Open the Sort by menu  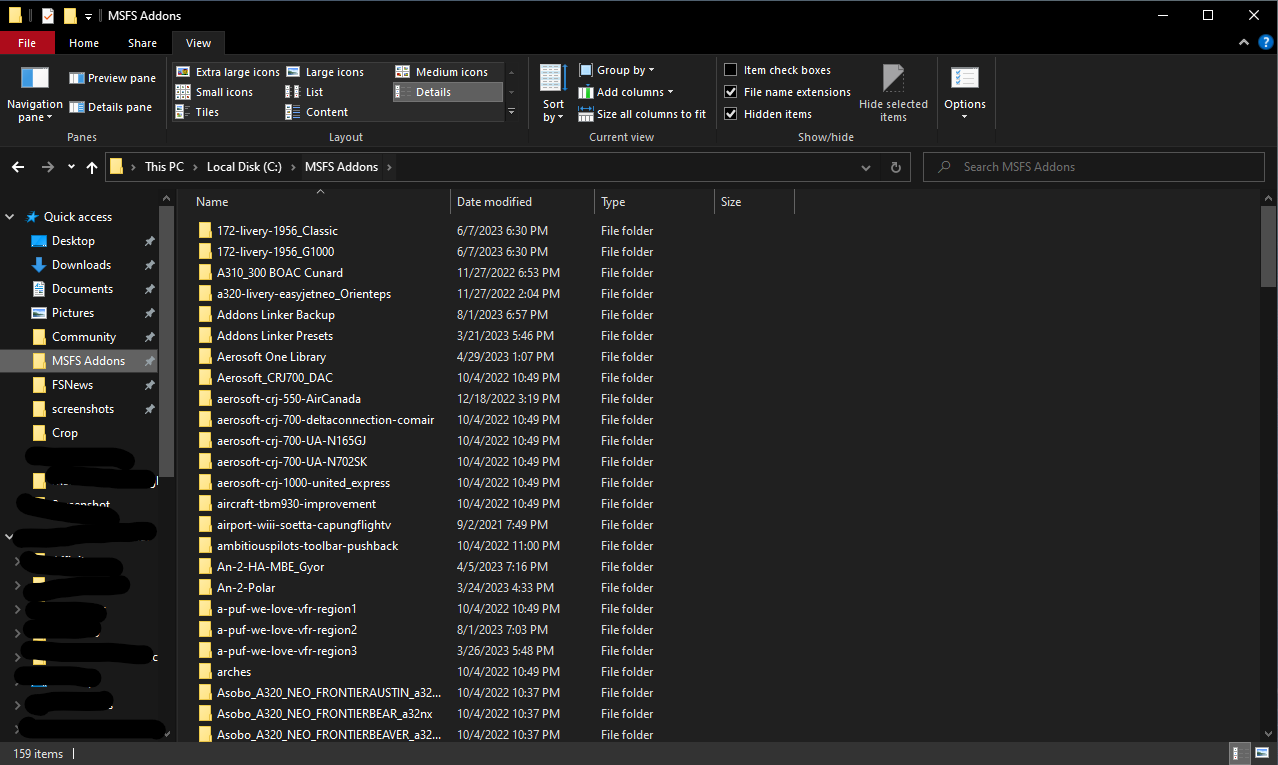click(x=553, y=95)
